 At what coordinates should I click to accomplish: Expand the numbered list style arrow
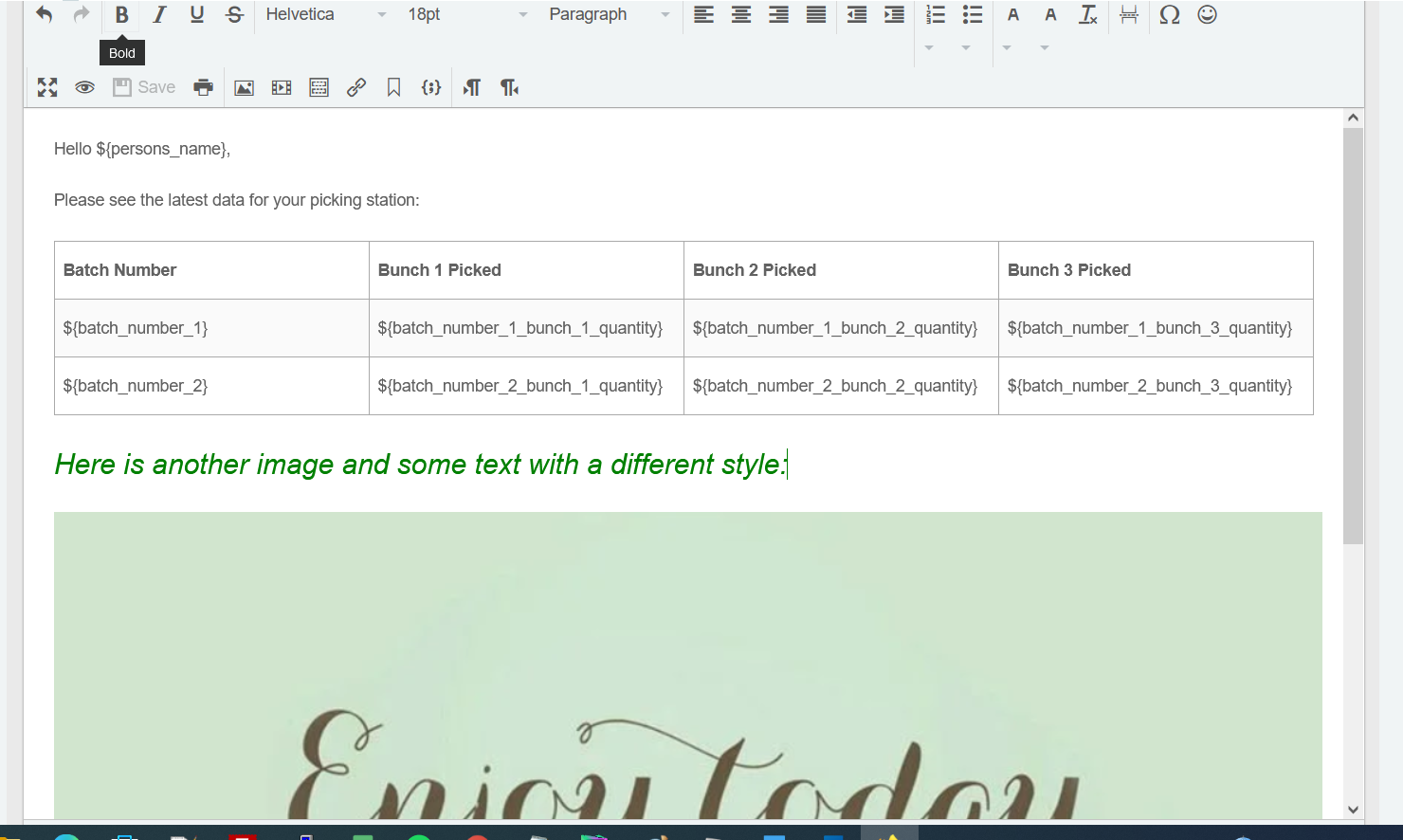(x=929, y=47)
